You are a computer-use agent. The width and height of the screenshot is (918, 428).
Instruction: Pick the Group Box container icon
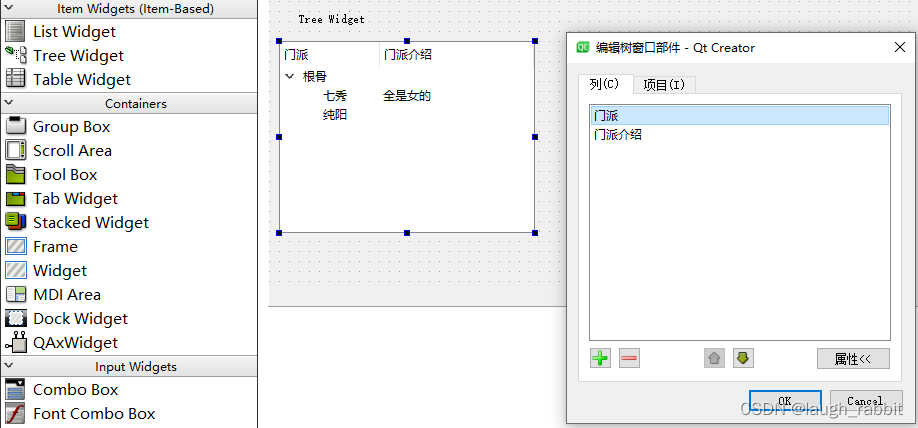(15, 126)
